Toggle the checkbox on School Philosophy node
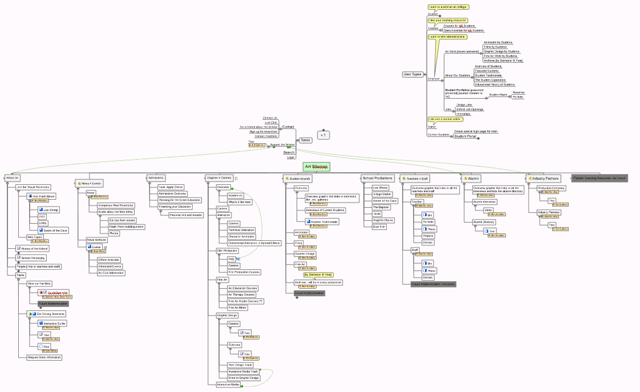Viewport: 640px width, 392px height. (19, 258)
